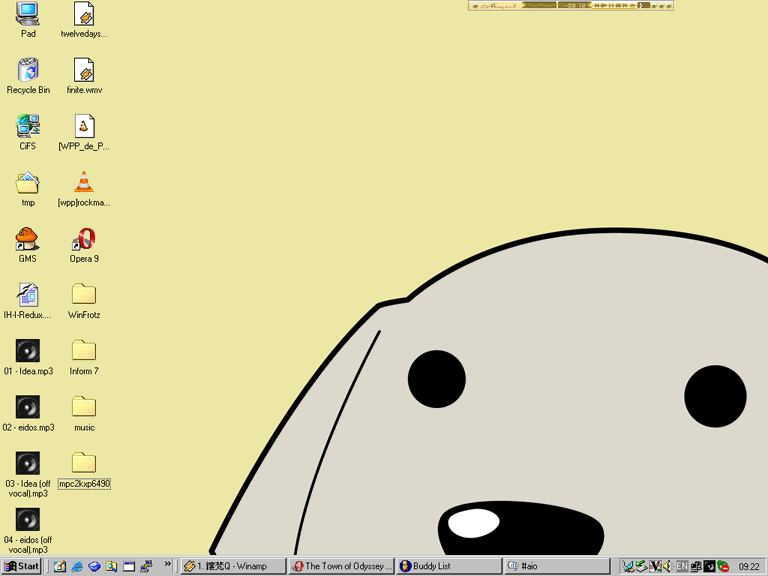This screenshot has height=576, width=768.
Task: Click Winamp windowshade previous track button
Action: [x=598, y=5]
